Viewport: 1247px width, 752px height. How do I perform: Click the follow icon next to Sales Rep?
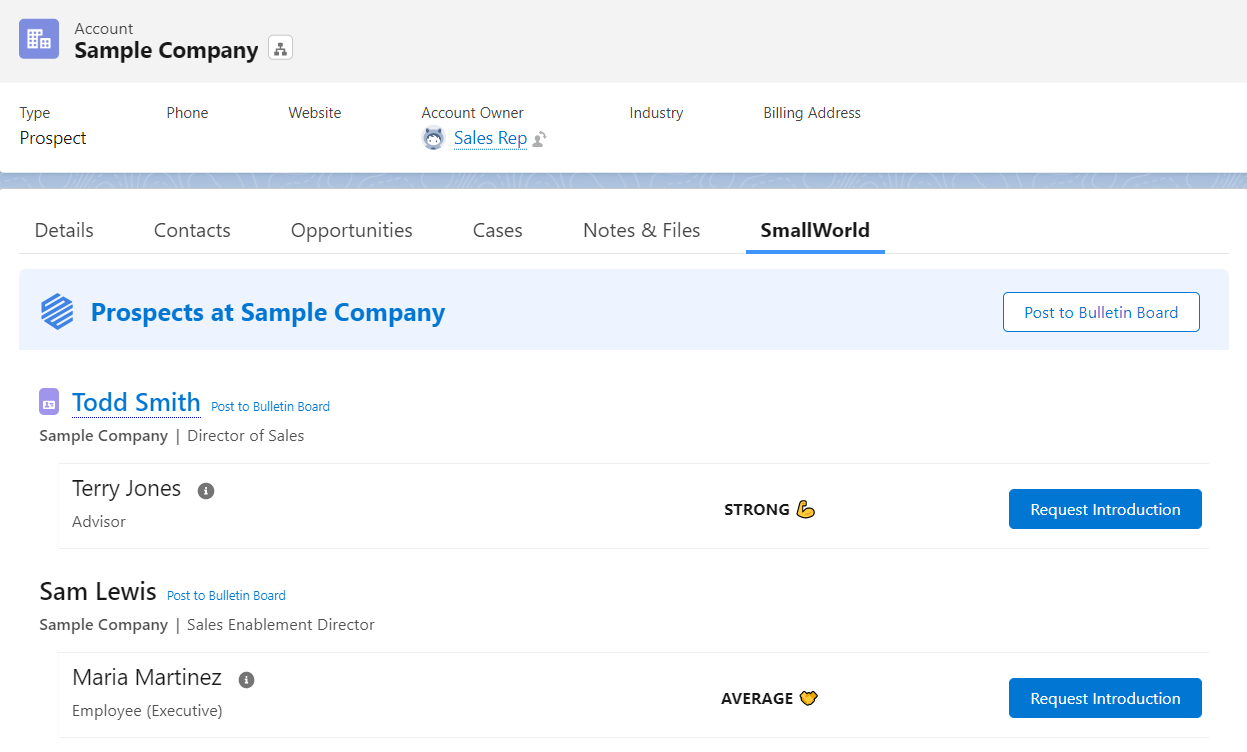(537, 139)
